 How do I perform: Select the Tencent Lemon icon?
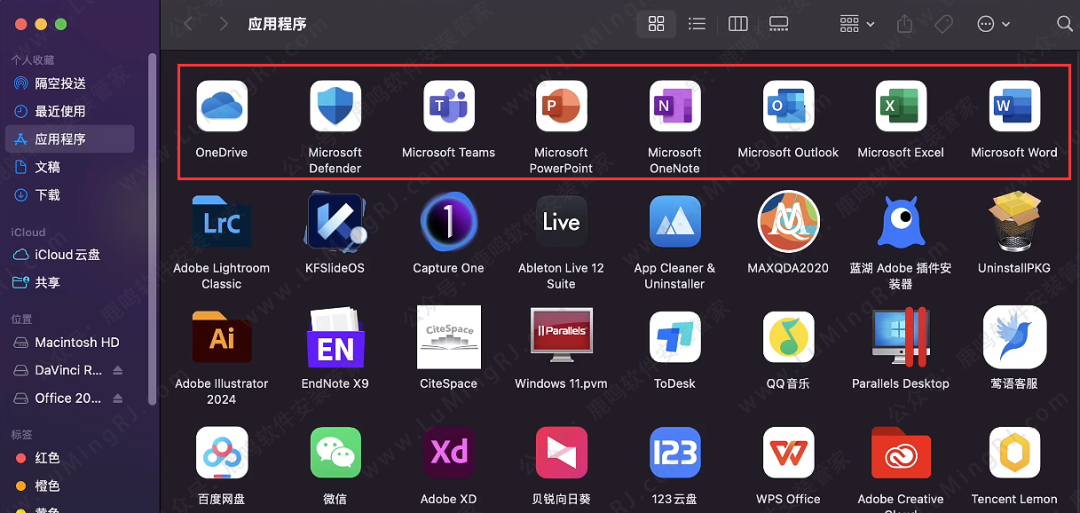coord(1015,452)
